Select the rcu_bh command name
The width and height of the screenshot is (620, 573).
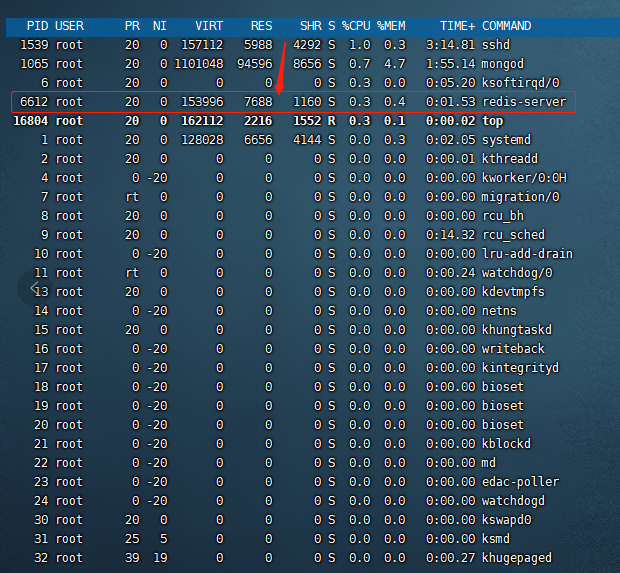point(503,216)
